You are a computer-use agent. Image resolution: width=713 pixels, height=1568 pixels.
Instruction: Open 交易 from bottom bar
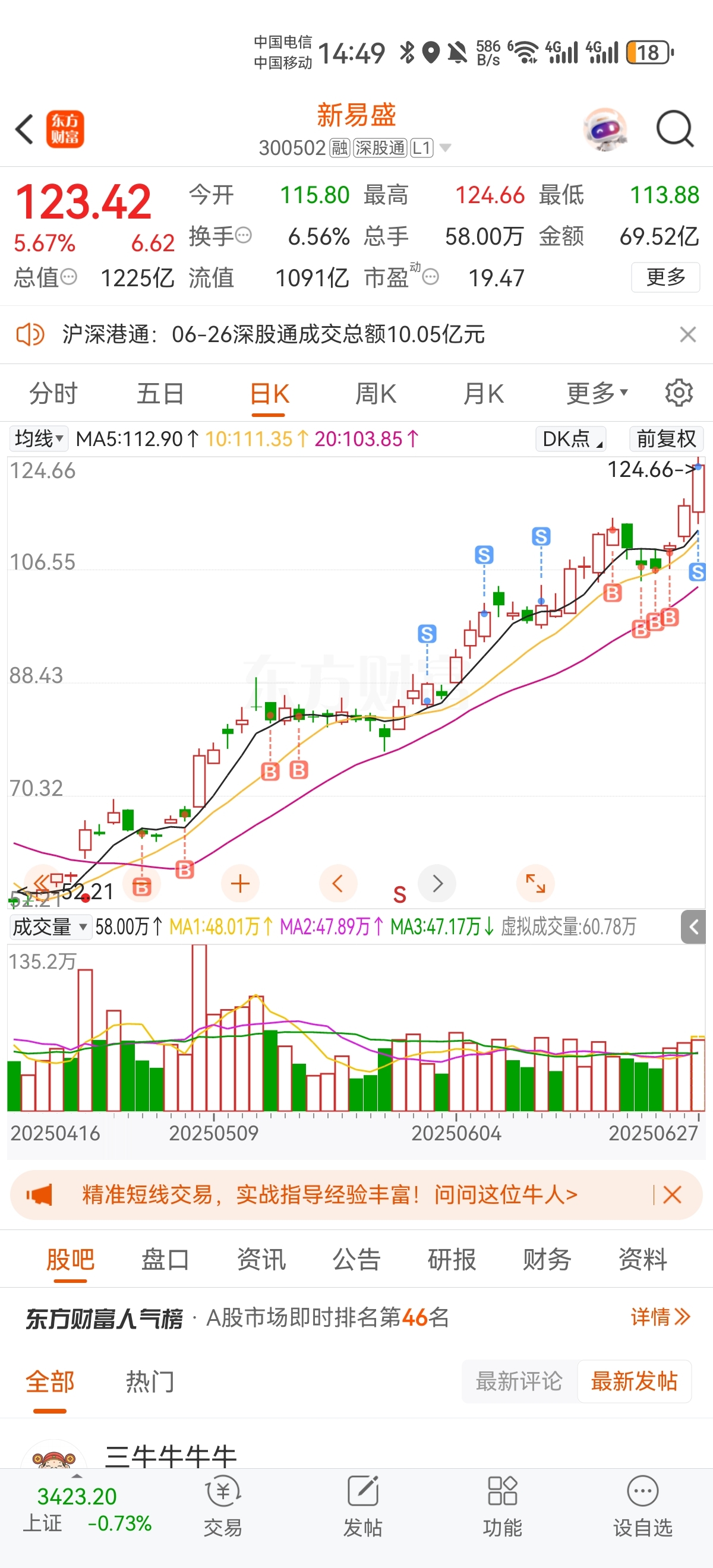click(223, 1506)
